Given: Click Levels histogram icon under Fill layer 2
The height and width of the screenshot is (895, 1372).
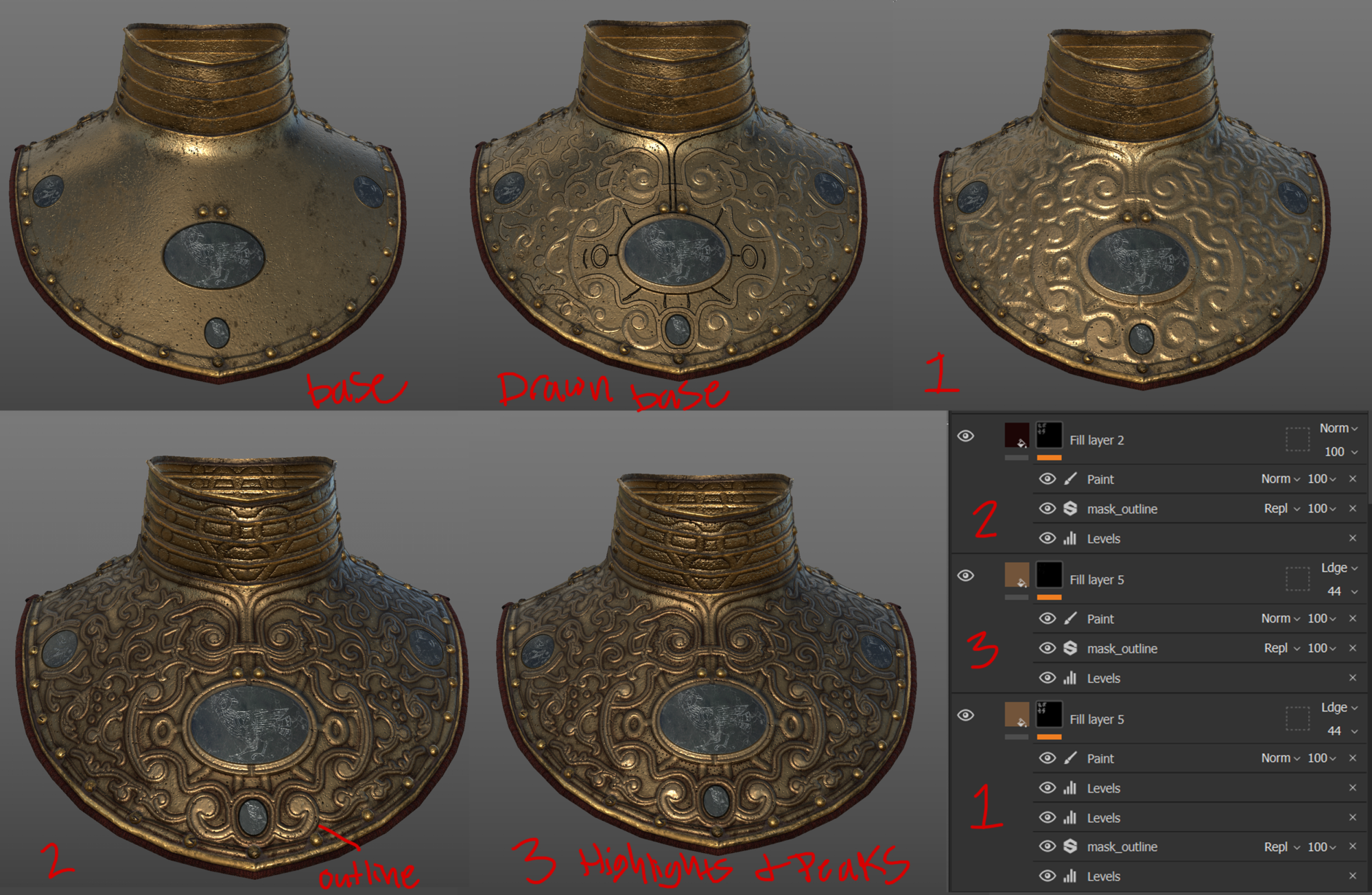Looking at the screenshot, I should point(1070,539).
